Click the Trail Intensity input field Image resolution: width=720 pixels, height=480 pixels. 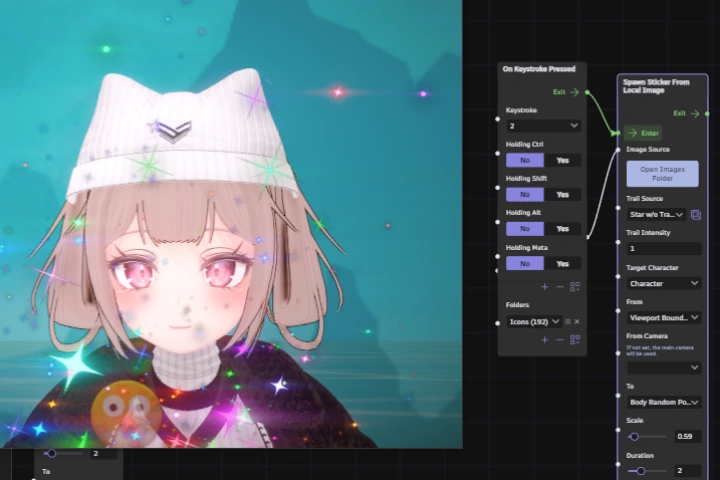664,248
